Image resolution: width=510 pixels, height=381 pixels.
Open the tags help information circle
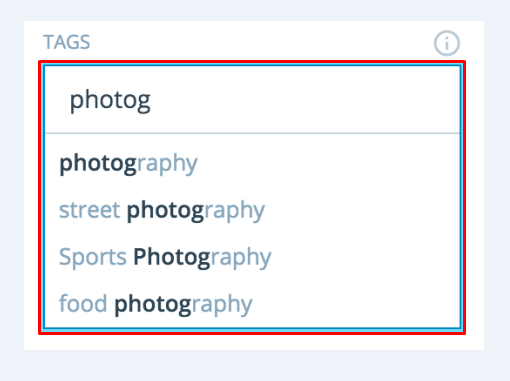(x=447, y=43)
